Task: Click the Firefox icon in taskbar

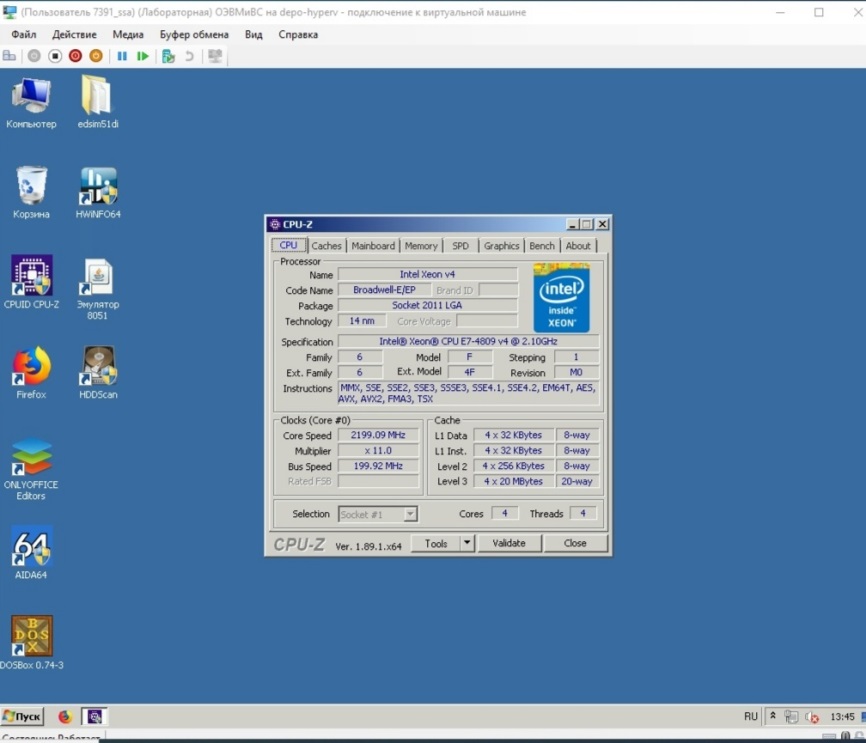Action: coord(65,716)
